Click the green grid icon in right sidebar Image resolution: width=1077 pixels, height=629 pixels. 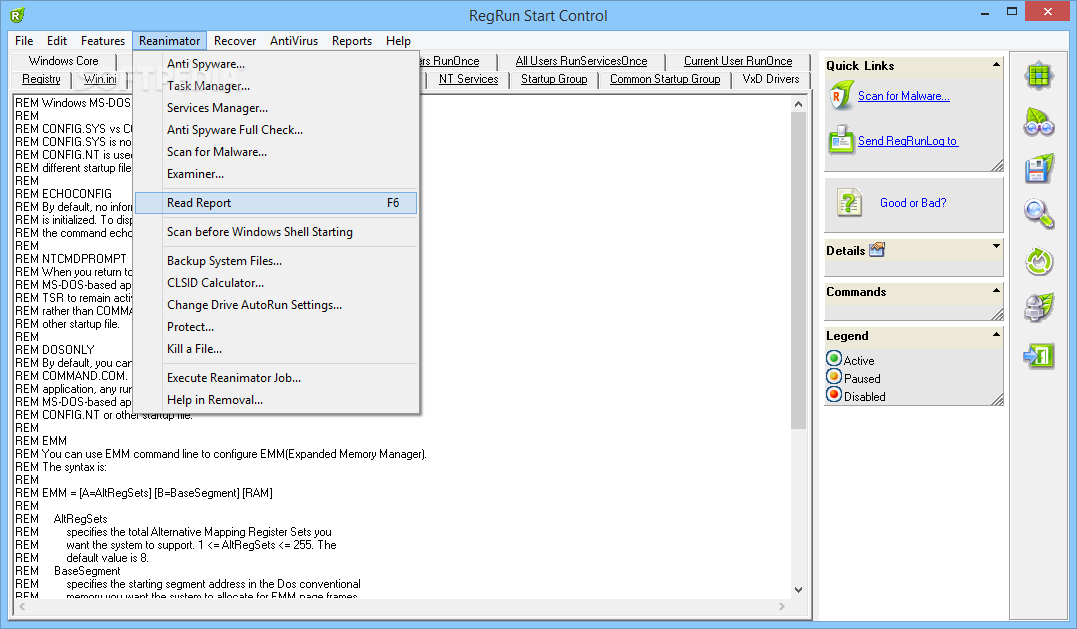[1039, 76]
